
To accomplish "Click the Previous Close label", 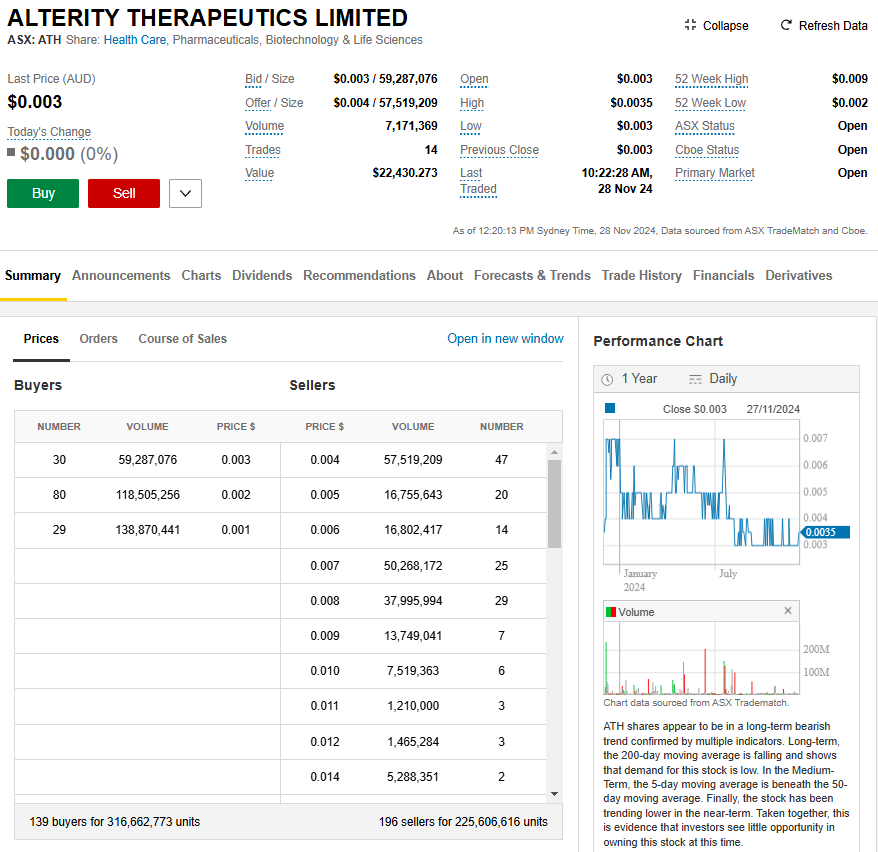I will pos(499,150).
